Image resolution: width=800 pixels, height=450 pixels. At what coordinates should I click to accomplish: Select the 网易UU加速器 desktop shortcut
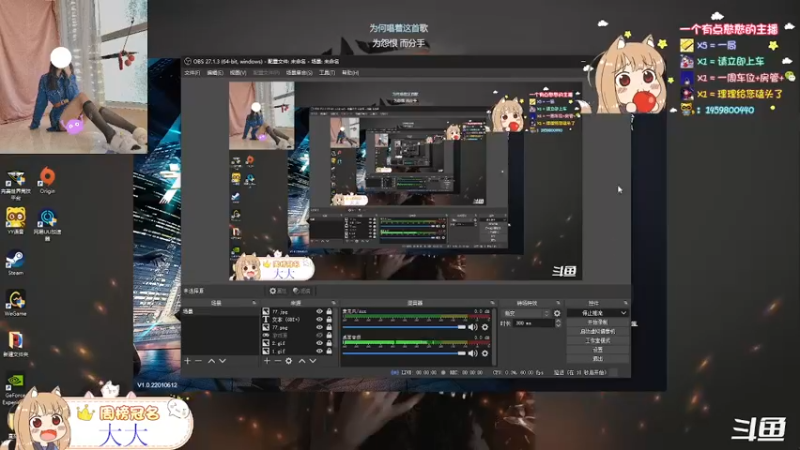pos(47,224)
